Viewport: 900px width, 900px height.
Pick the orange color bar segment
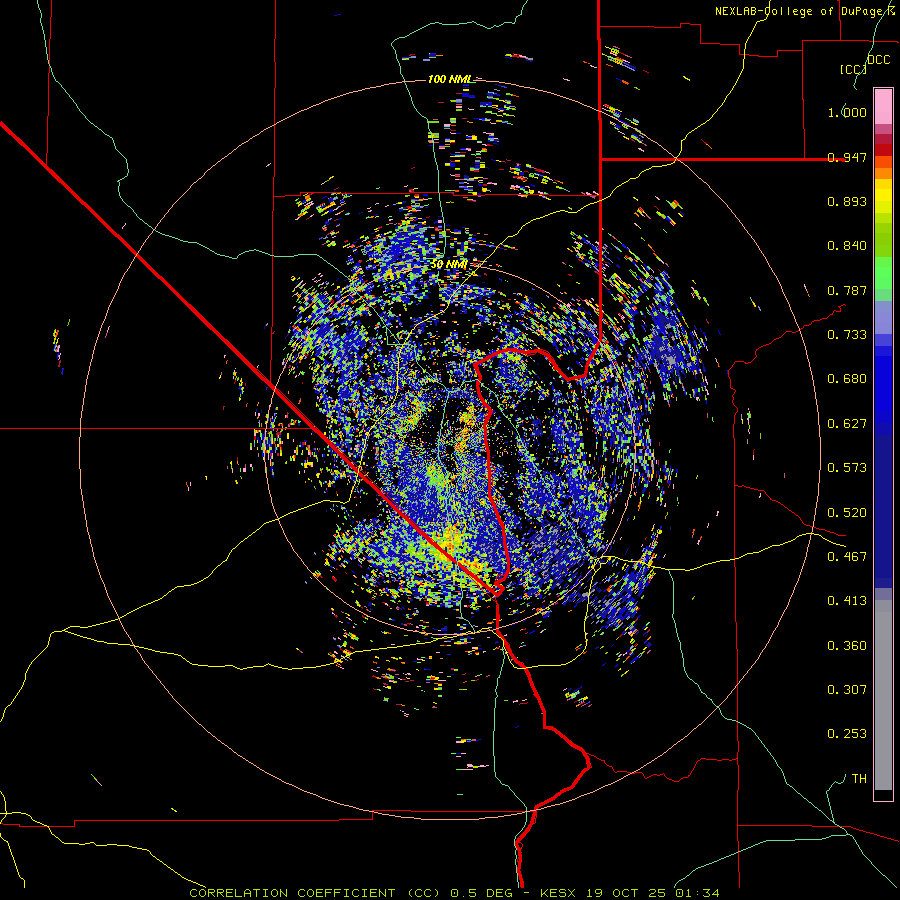[x=883, y=173]
